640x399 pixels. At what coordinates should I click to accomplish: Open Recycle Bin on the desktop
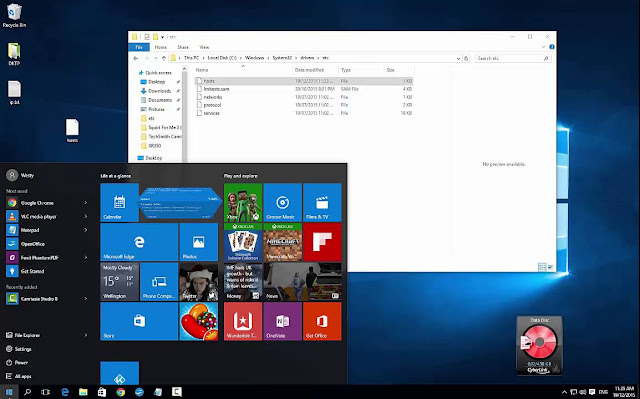pos(14,16)
